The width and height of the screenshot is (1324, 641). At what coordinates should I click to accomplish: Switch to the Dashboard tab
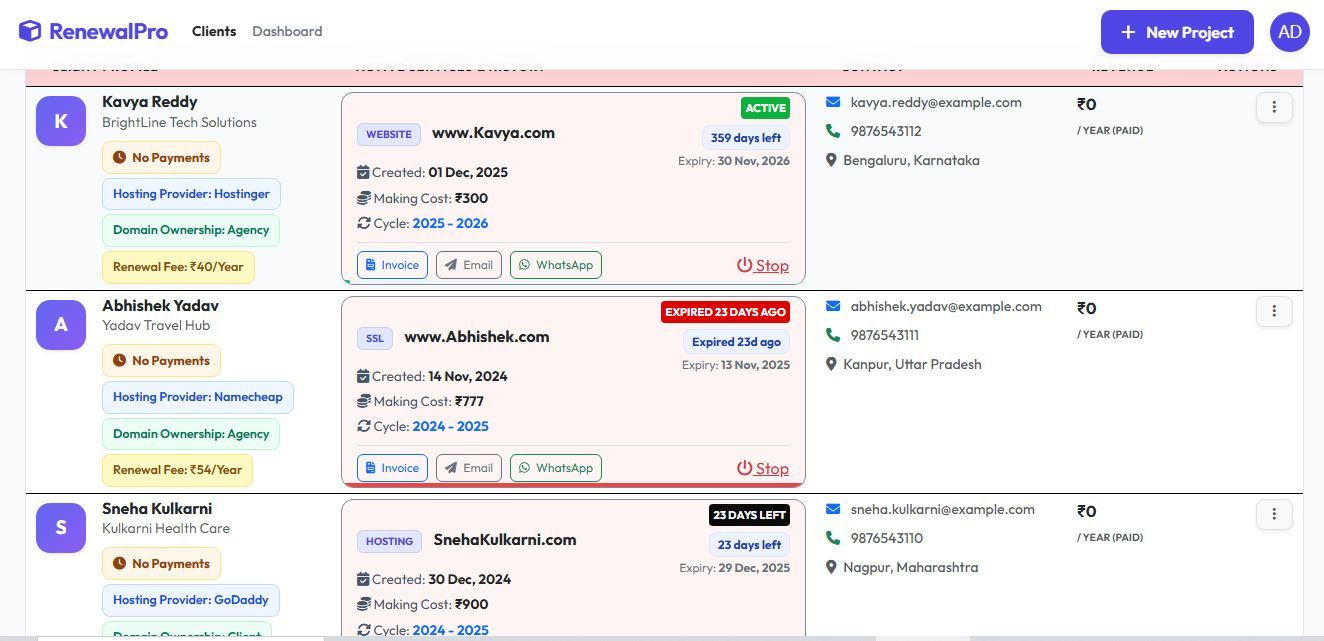coord(287,32)
